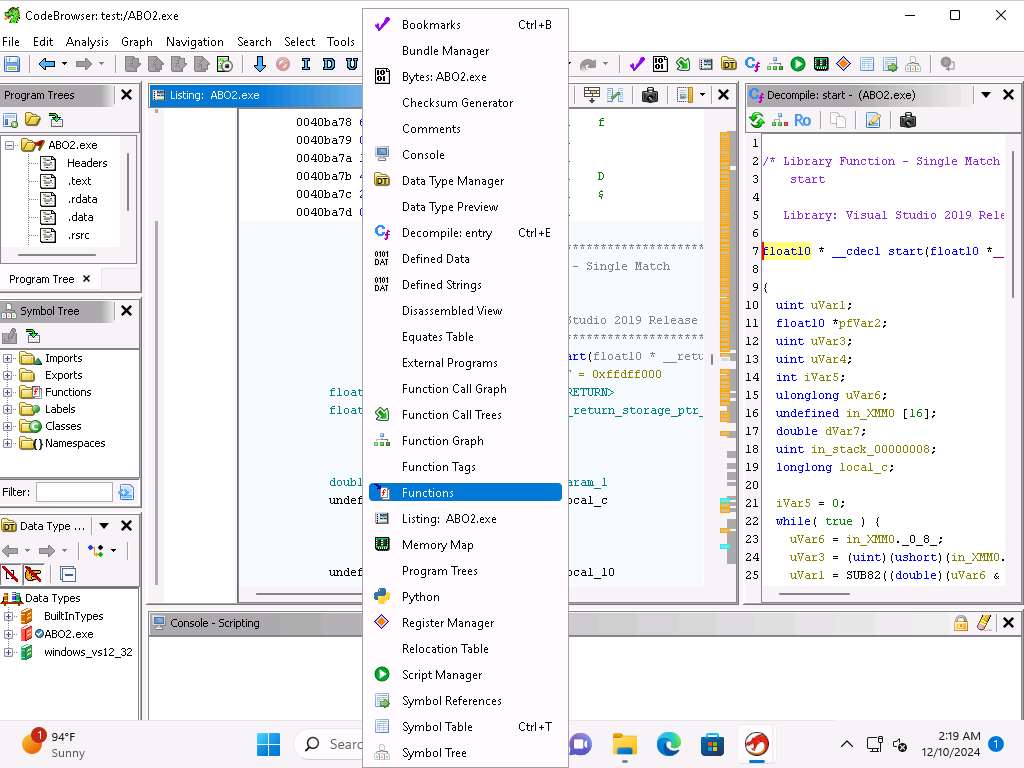The image size is (1024, 768).
Task: Open the Decompile panel dropdown menu arrow
Action: click(985, 95)
